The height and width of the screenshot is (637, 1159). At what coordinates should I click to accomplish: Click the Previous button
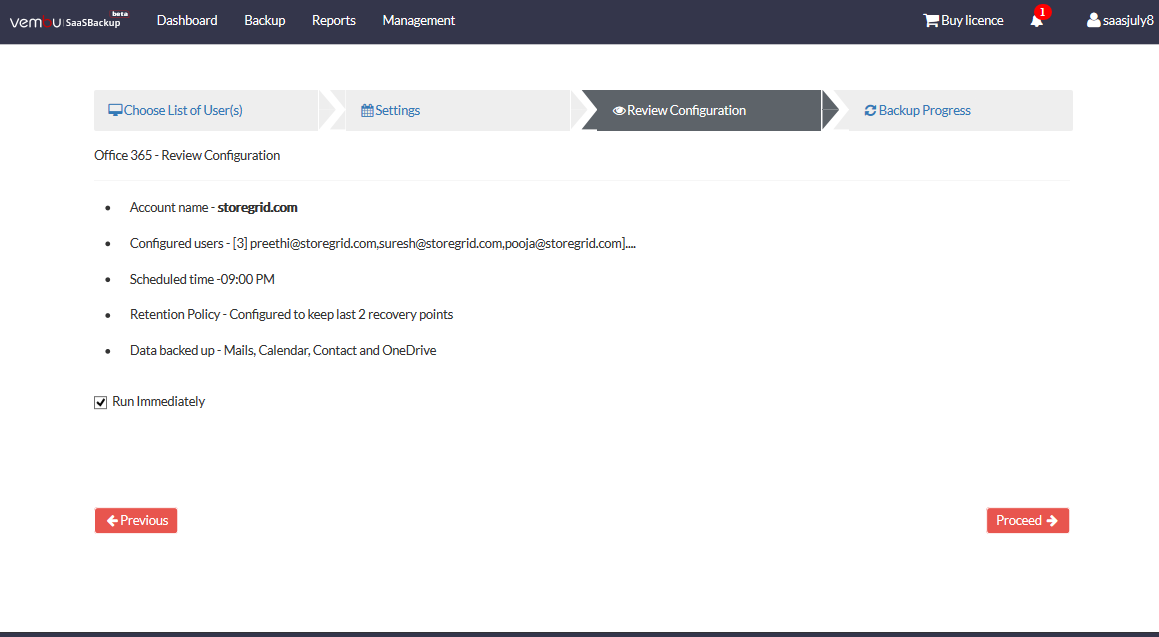[x=136, y=520]
